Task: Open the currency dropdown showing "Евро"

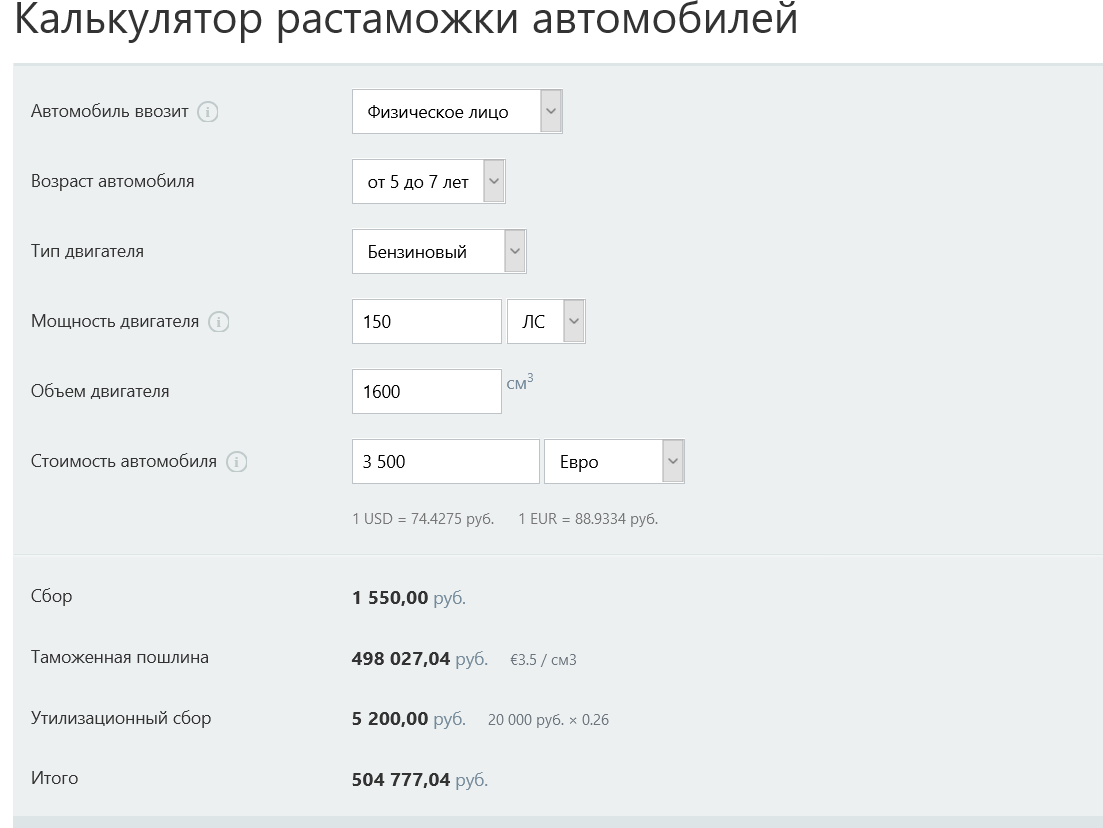Action: click(614, 462)
